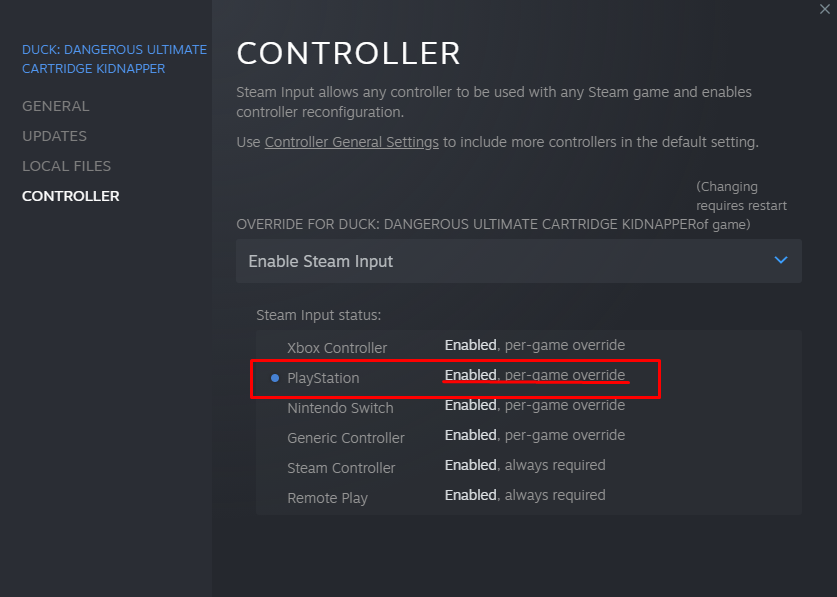
Task: Click the Steam Input status label
Action: point(318,315)
